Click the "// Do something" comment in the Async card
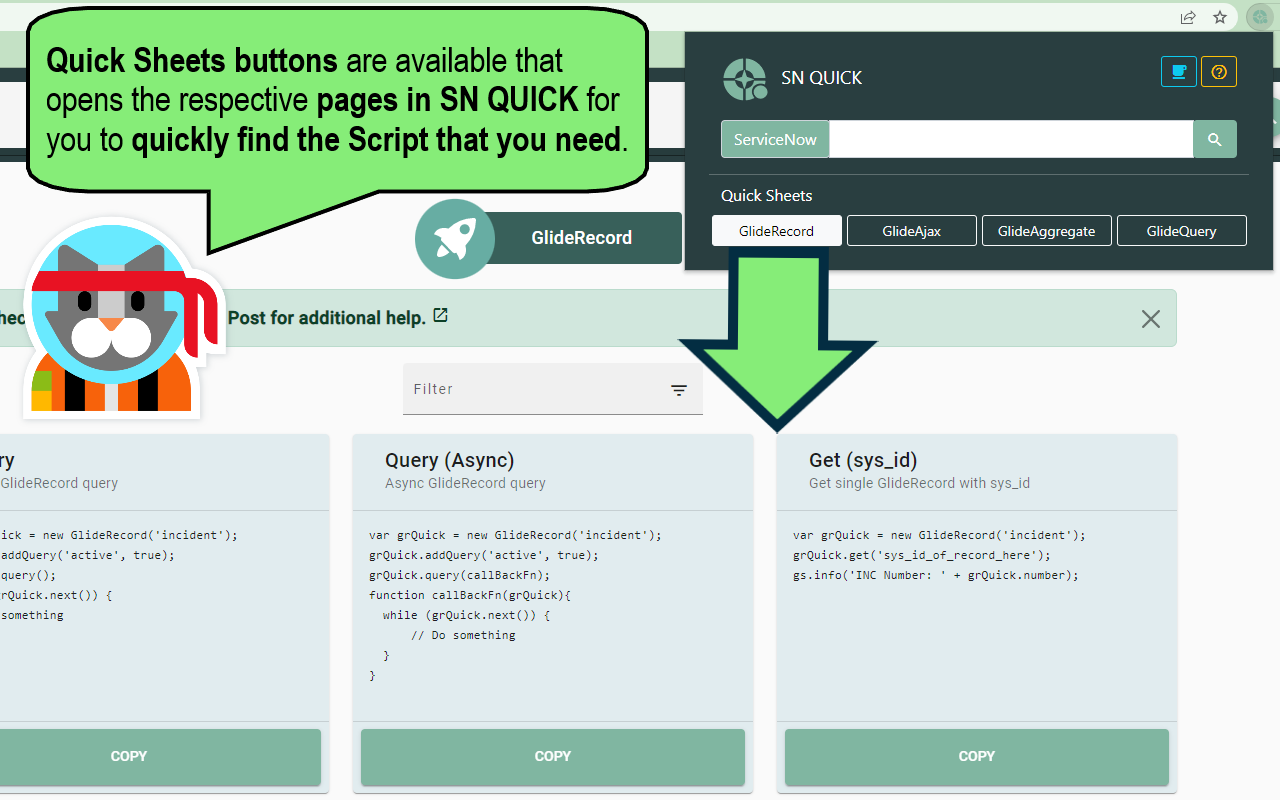Image resolution: width=1280 pixels, height=800 pixels. pos(463,635)
